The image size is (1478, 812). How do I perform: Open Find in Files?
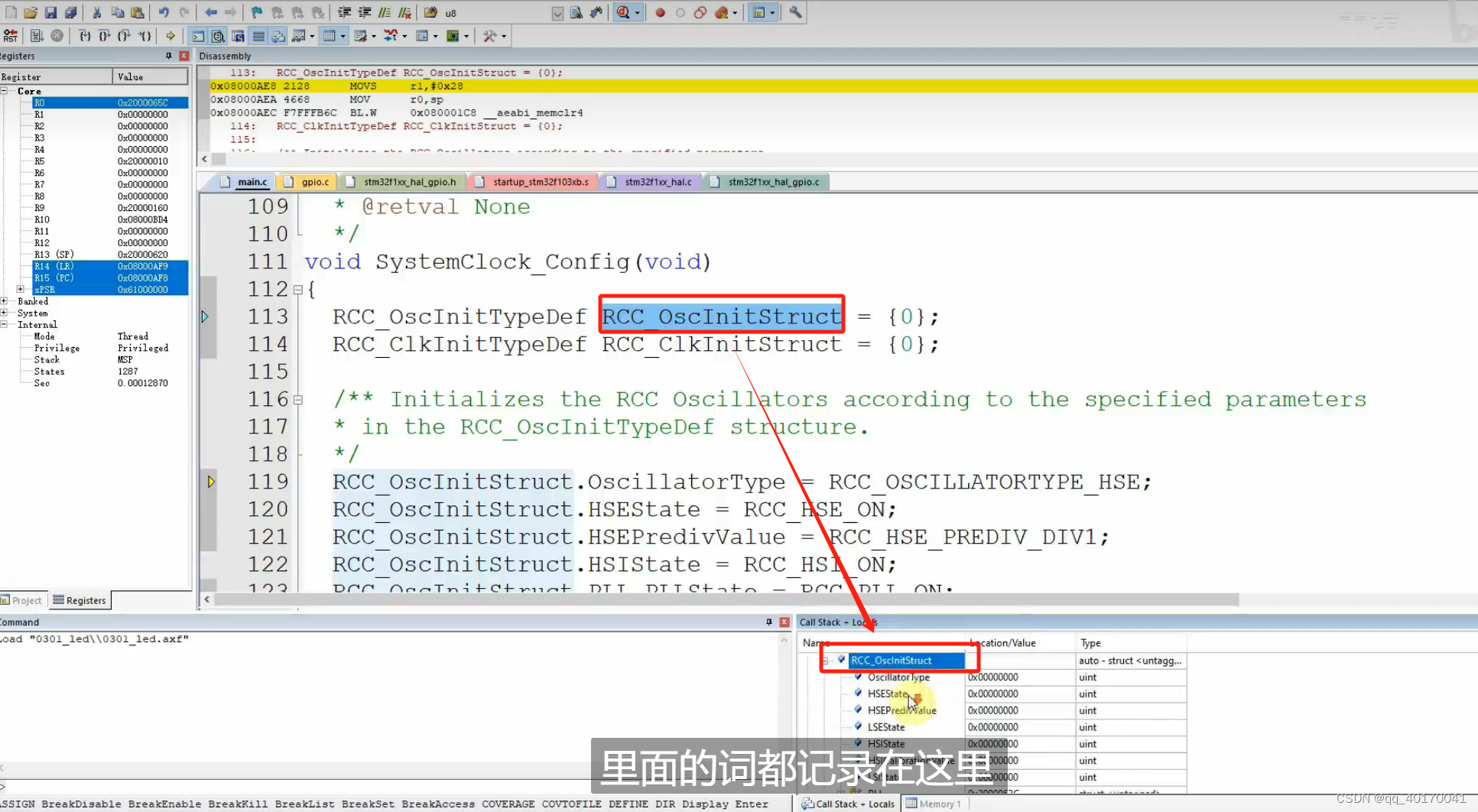click(431, 12)
